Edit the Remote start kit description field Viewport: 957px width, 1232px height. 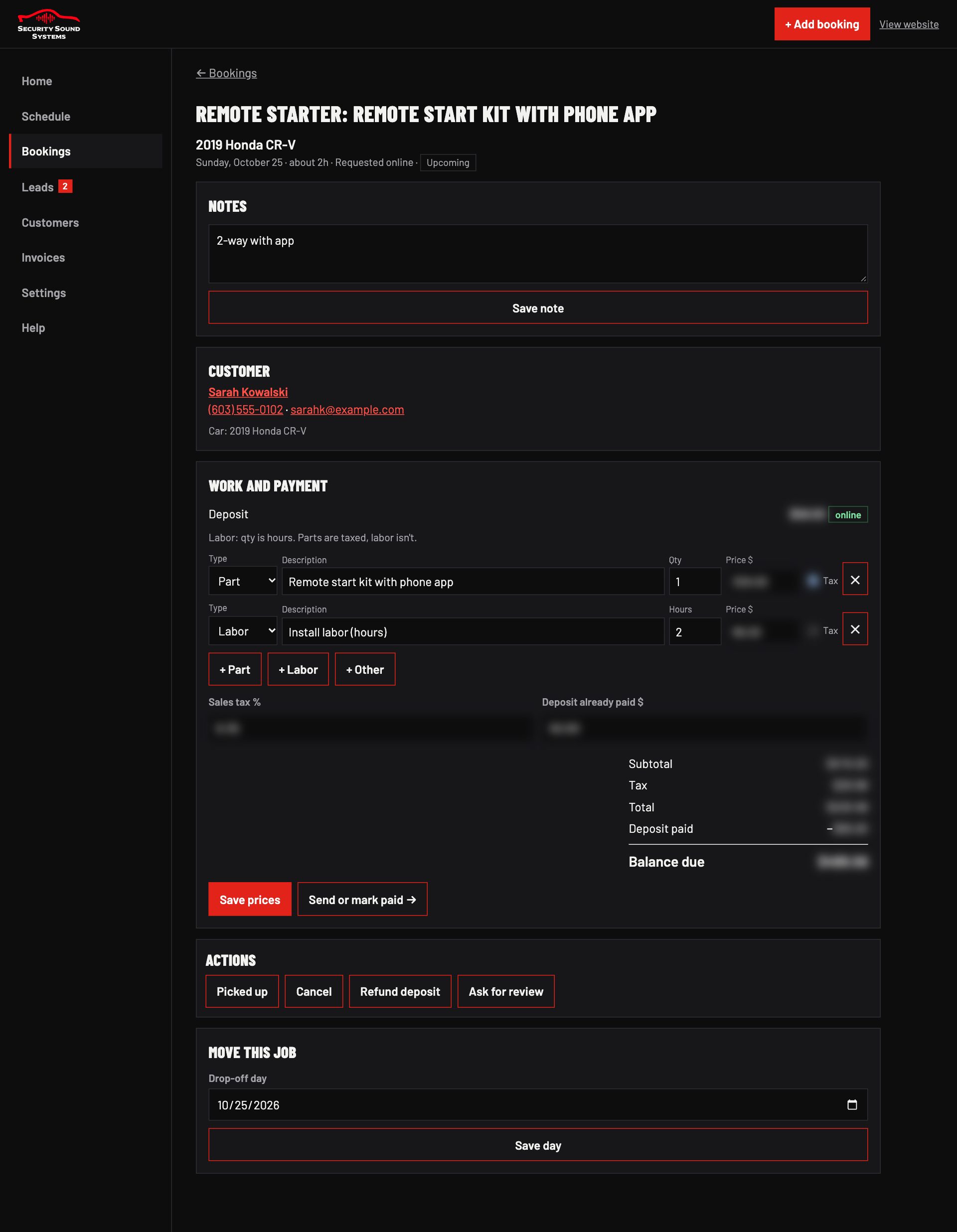point(473,582)
